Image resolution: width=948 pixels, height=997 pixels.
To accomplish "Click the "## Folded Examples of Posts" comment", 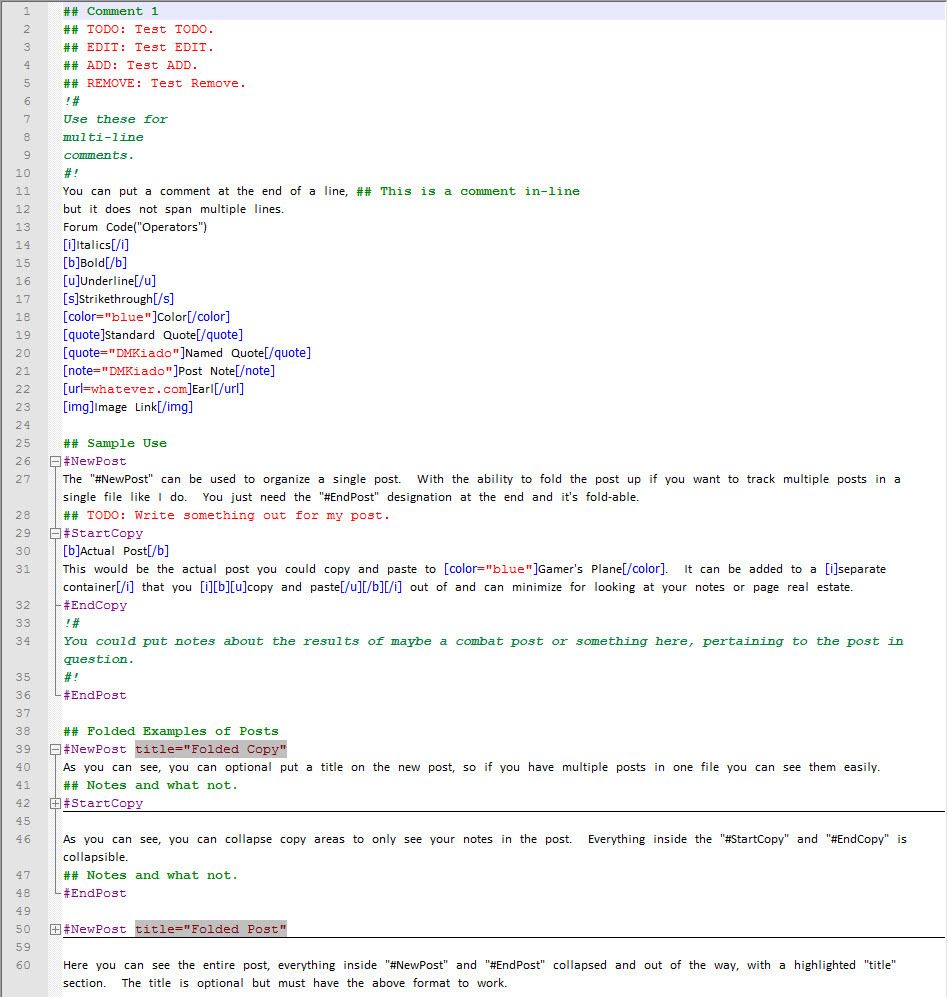I will [x=170, y=731].
